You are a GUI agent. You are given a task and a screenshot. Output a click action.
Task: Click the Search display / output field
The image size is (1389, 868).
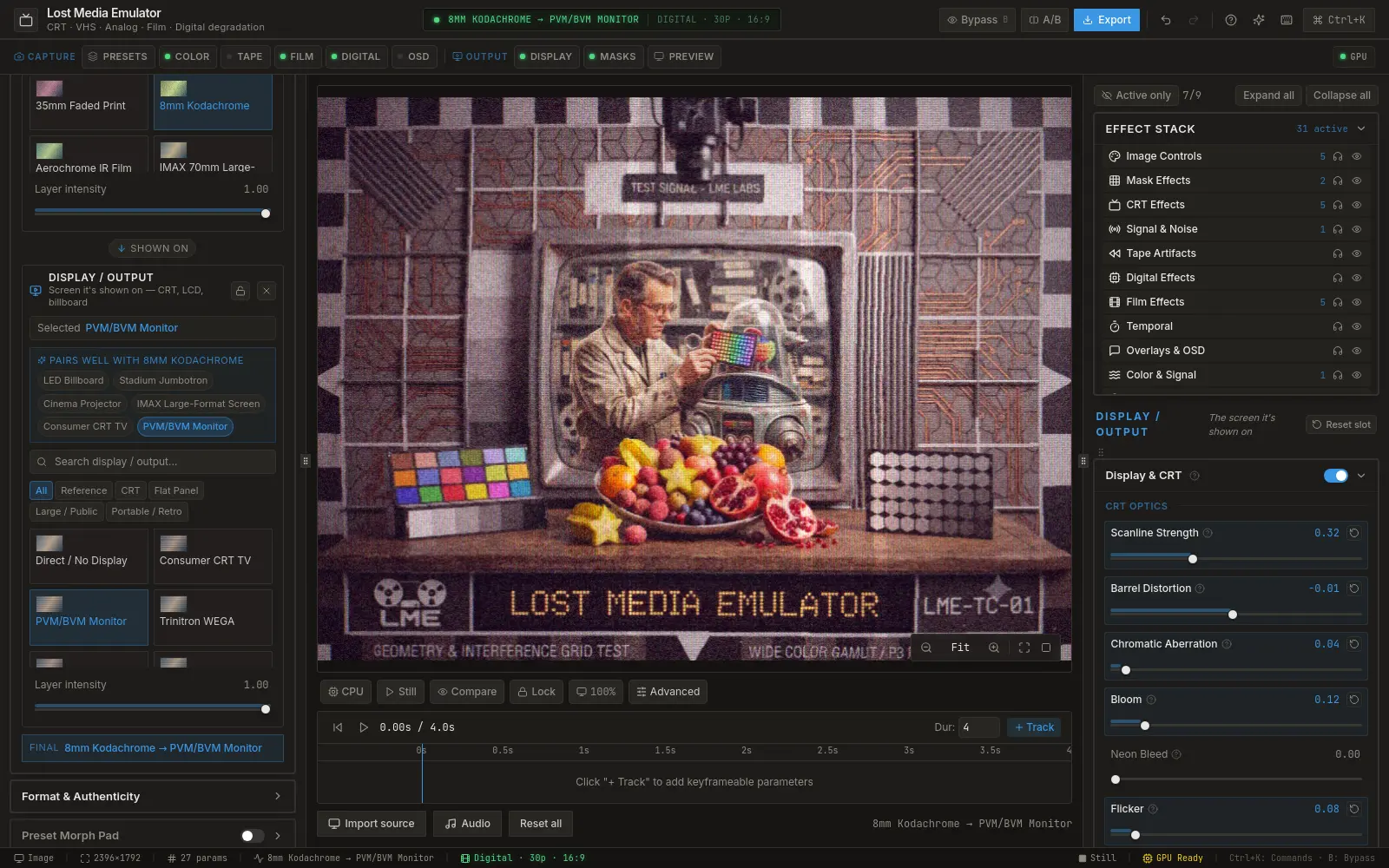point(153,462)
